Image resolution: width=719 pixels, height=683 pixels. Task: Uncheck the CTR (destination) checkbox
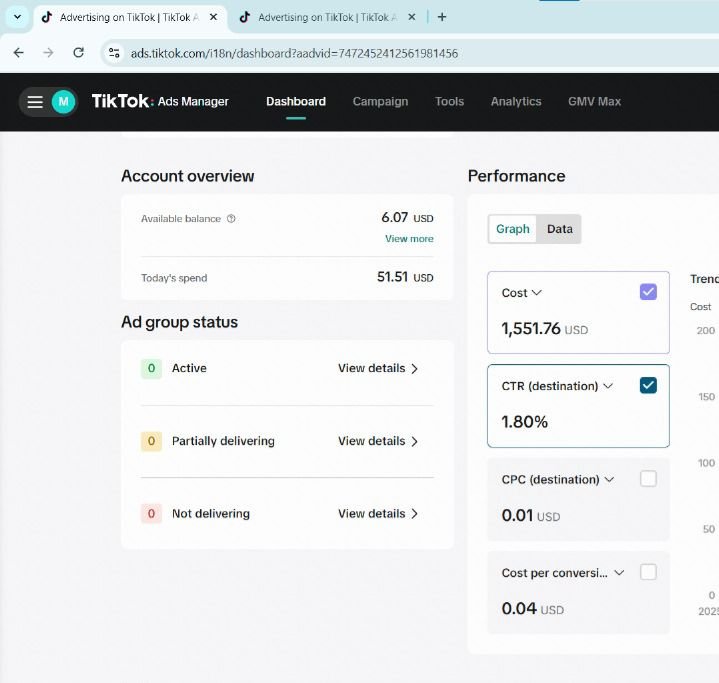[648, 385]
